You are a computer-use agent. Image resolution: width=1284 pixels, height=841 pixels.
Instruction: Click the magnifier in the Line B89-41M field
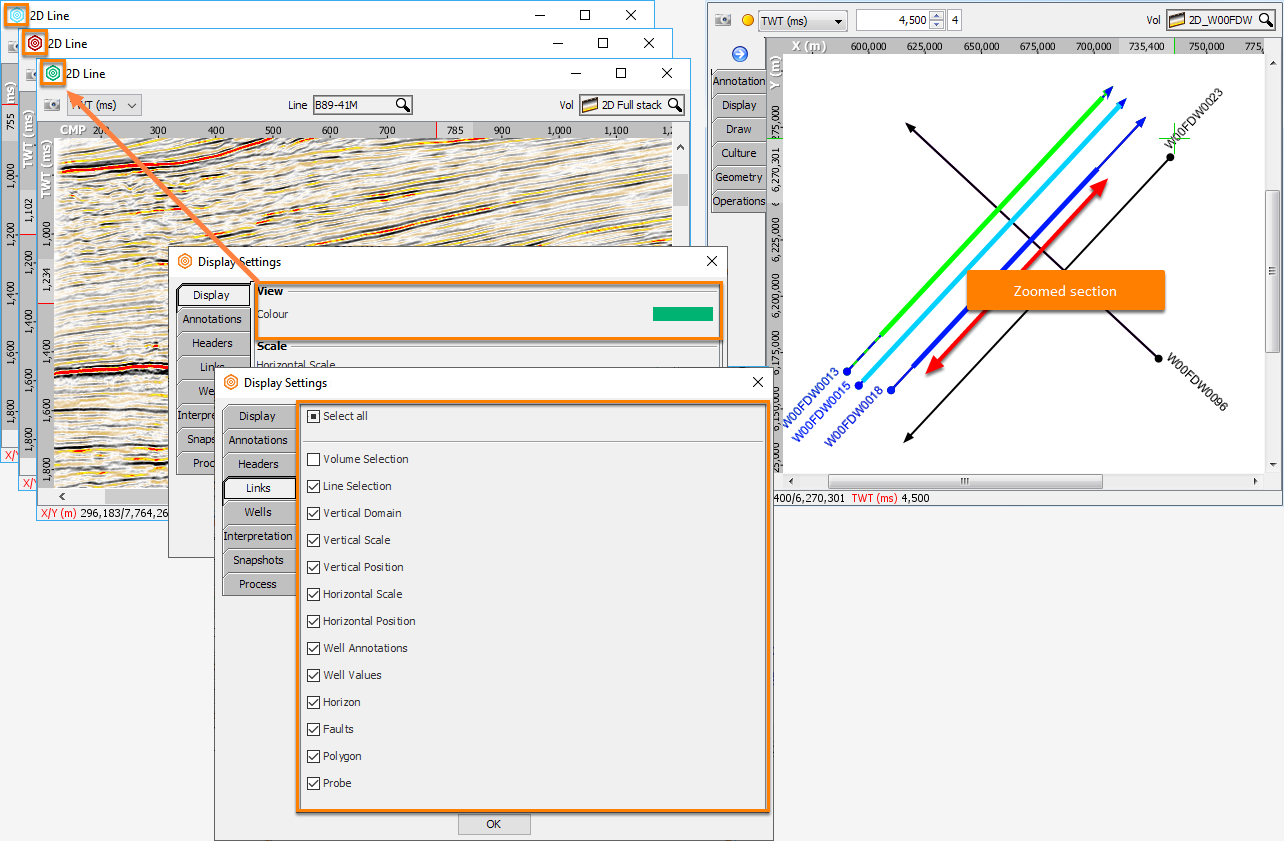tap(402, 105)
